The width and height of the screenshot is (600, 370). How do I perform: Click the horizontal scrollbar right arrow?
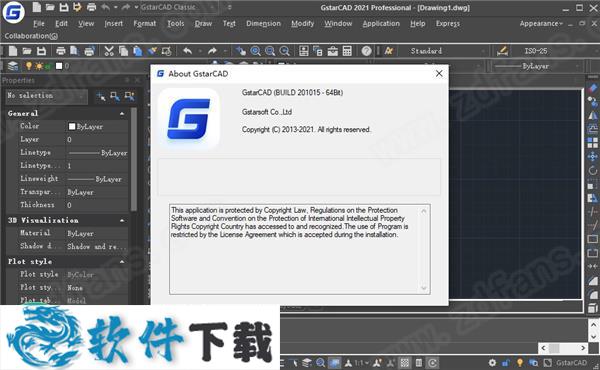[583, 348]
